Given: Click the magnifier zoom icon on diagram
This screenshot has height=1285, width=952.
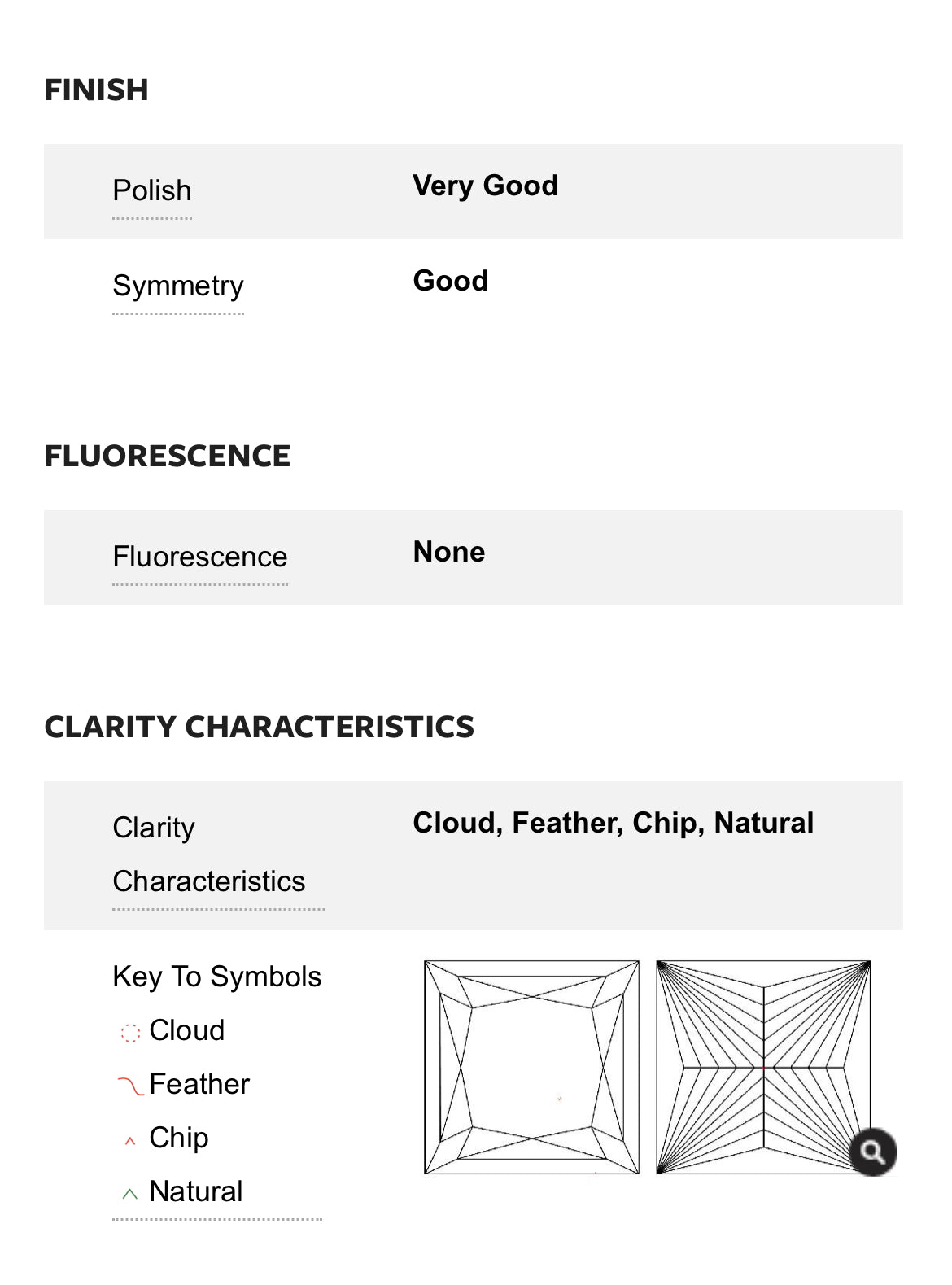Looking at the screenshot, I should point(872,1152).
